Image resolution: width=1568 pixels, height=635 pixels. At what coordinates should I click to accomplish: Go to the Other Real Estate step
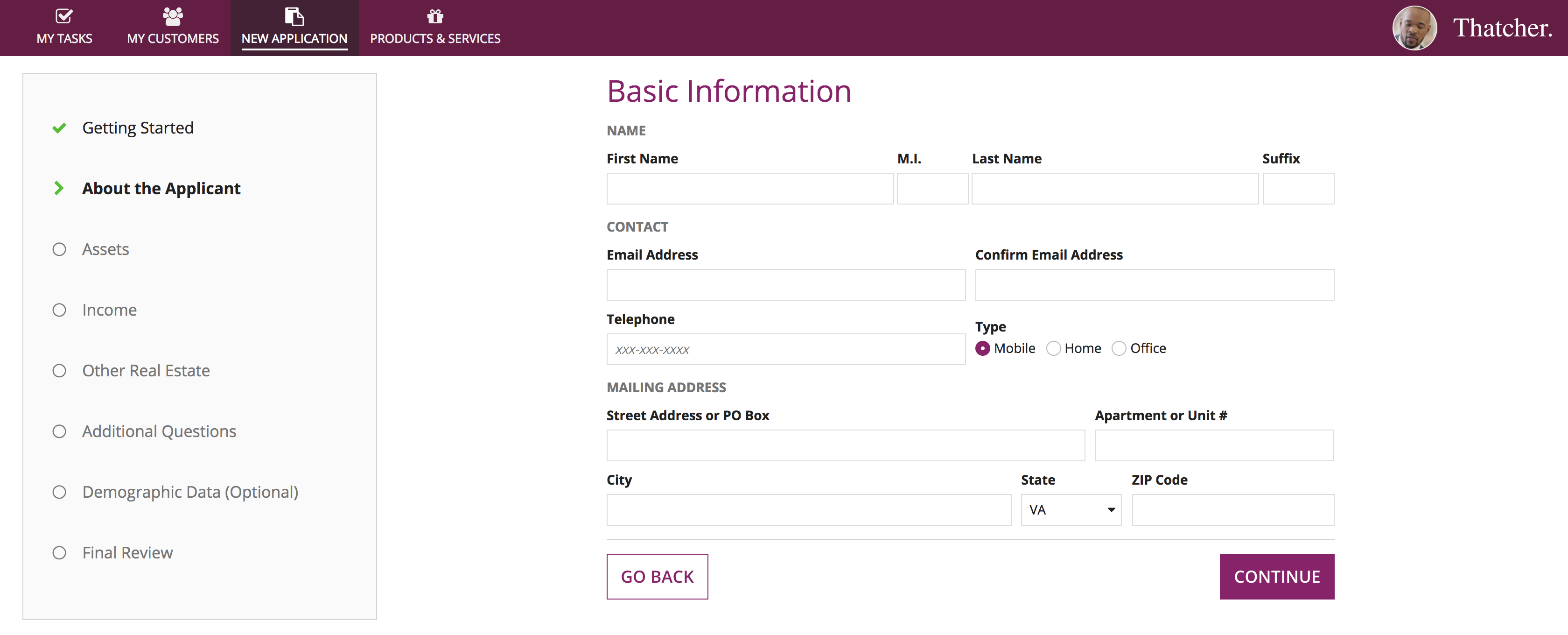pos(146,370)
